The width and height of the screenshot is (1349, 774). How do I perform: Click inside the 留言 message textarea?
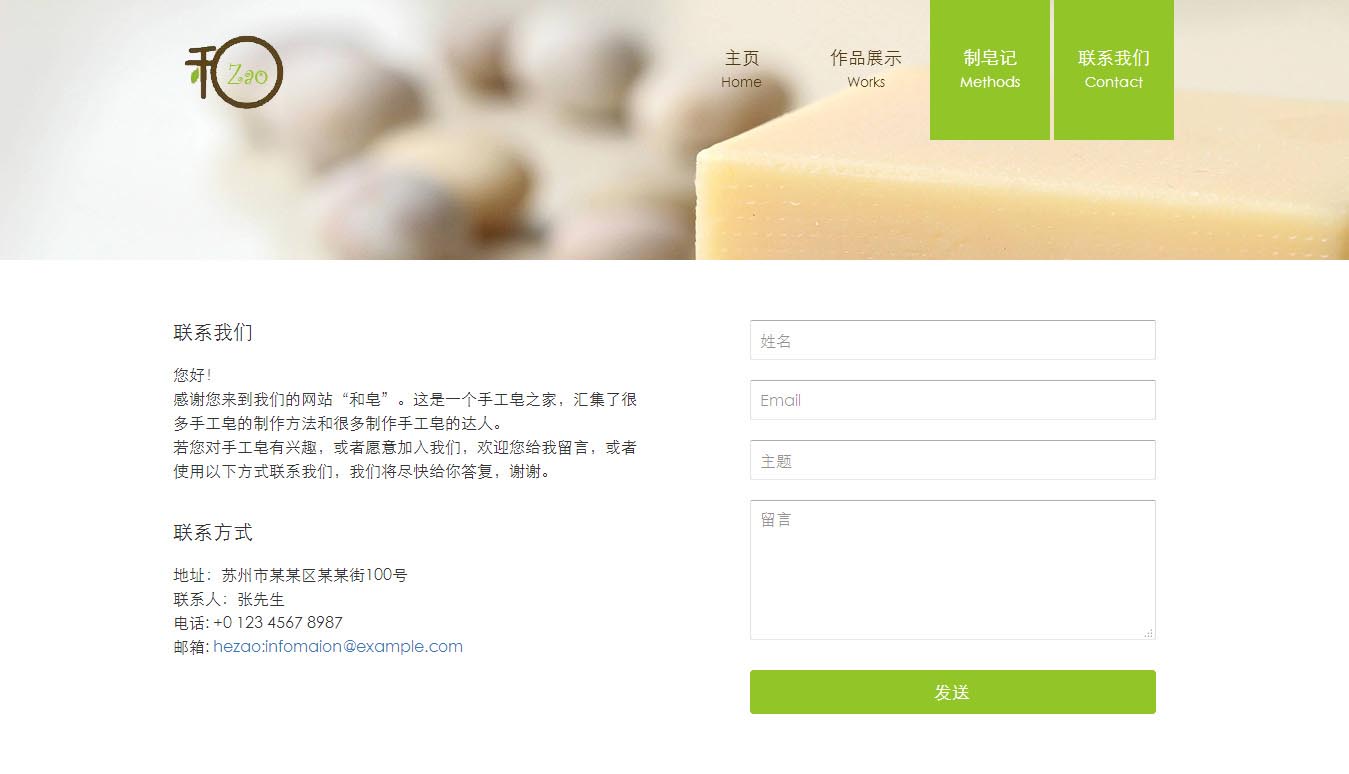pos(953,570)
